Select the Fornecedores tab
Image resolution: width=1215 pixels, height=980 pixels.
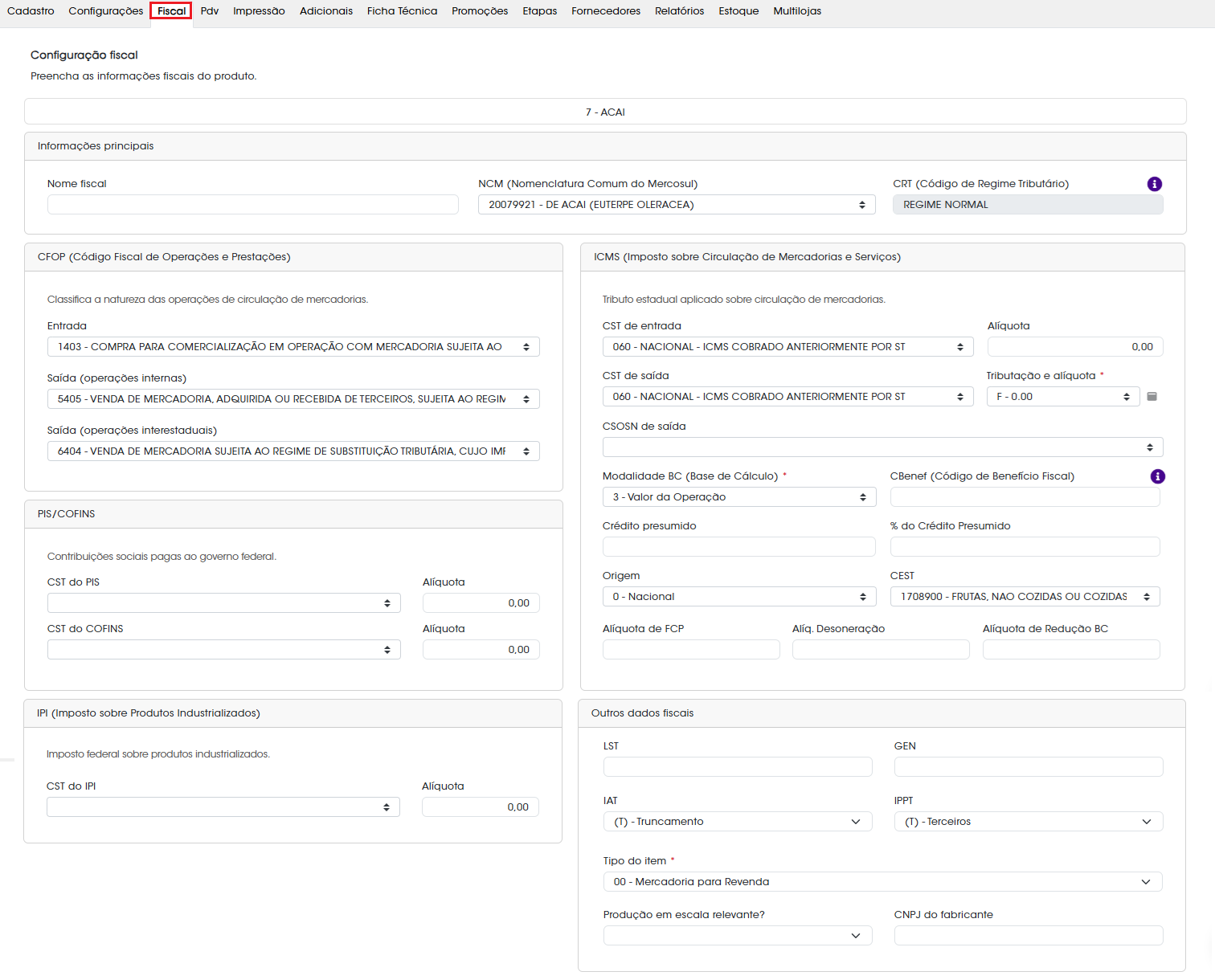pos(606,11)
